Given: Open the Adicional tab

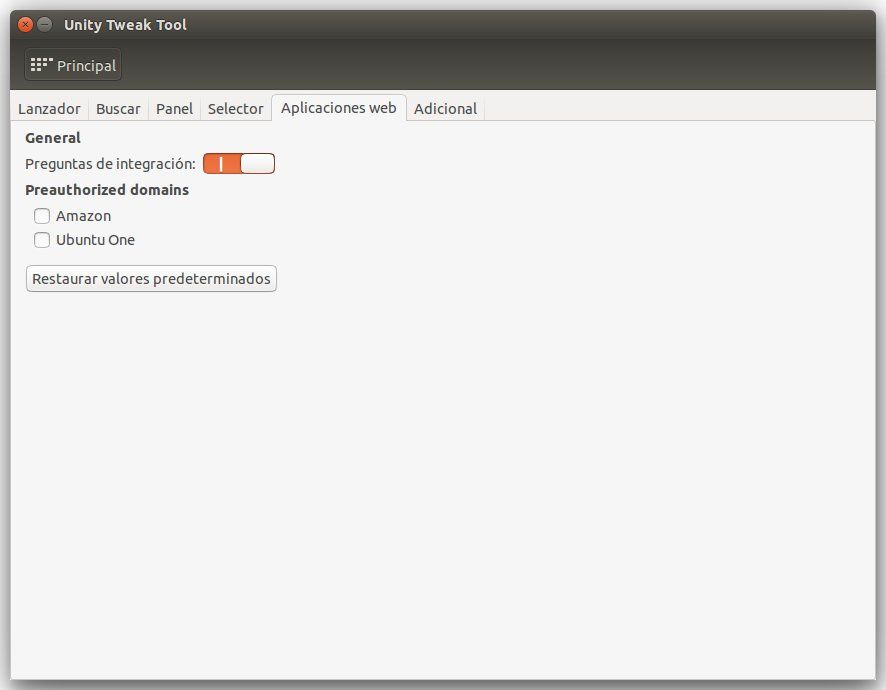Looking at the screenshot, I should pyautogui.click(x=445, y=109).
